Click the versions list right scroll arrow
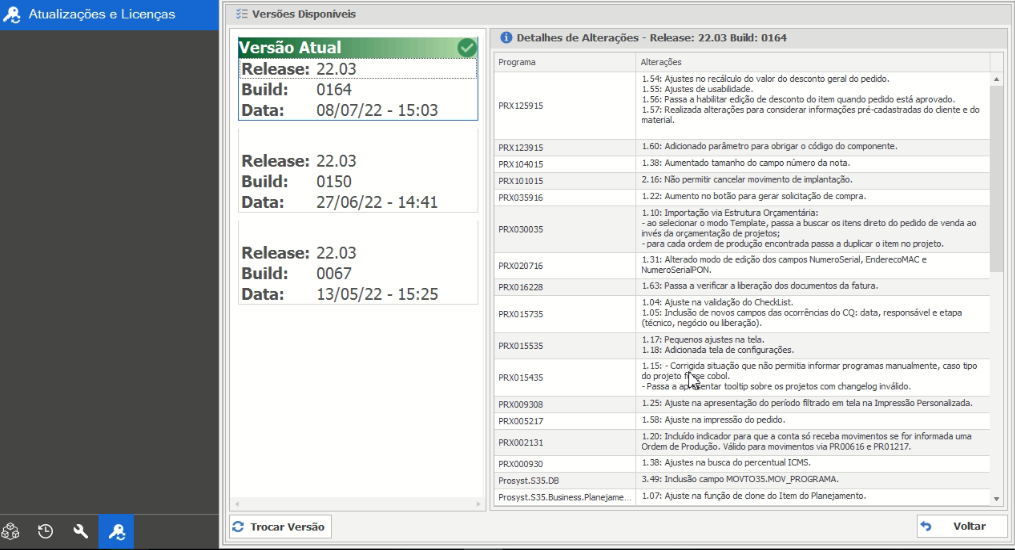 pyautogui.click(x=478, y=503)
